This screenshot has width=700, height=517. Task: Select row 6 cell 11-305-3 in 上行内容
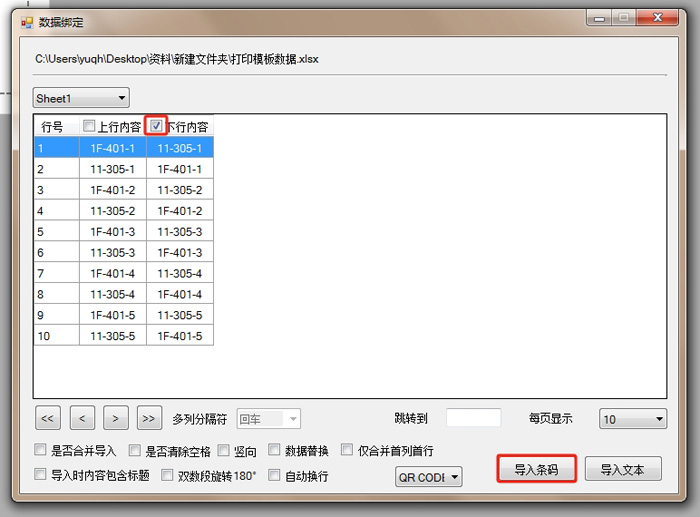113,252
